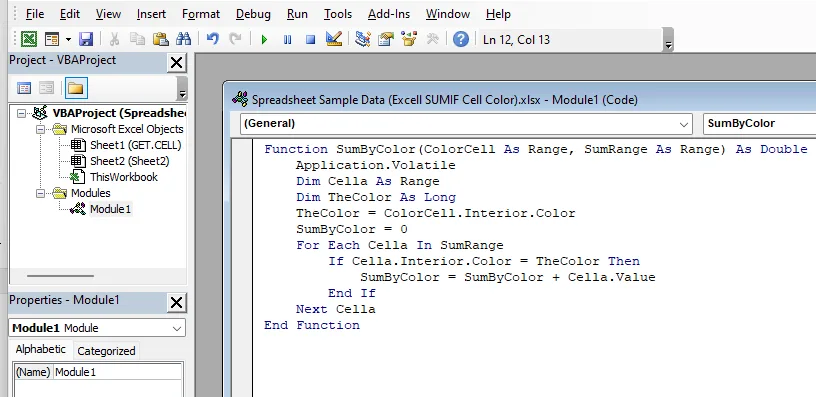Open the File menu
The width and height of the screenshot is (816, 397).
coord(35,14)
